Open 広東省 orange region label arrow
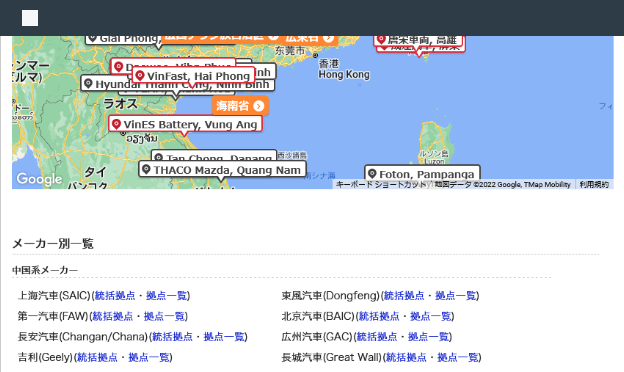 point(328,38)
